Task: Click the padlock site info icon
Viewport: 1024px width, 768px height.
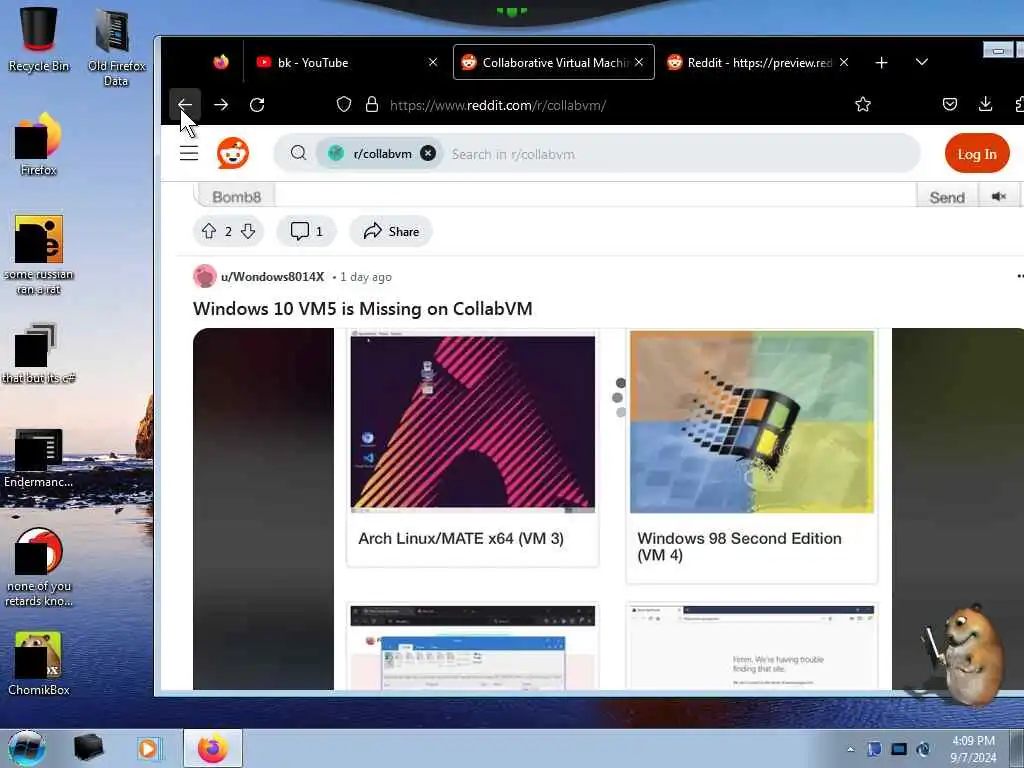Action: tap(372, 104)
